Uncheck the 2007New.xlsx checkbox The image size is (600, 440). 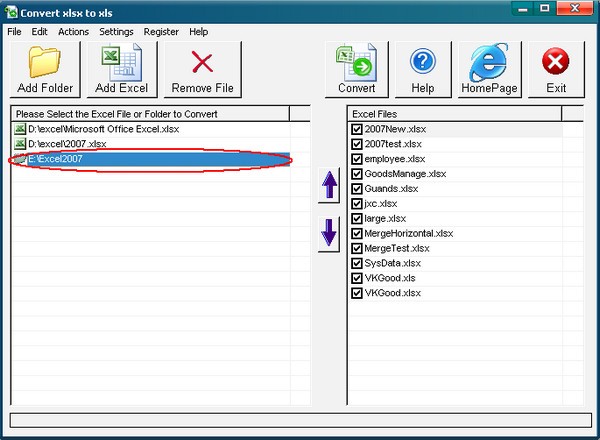(x=357, y=129)
